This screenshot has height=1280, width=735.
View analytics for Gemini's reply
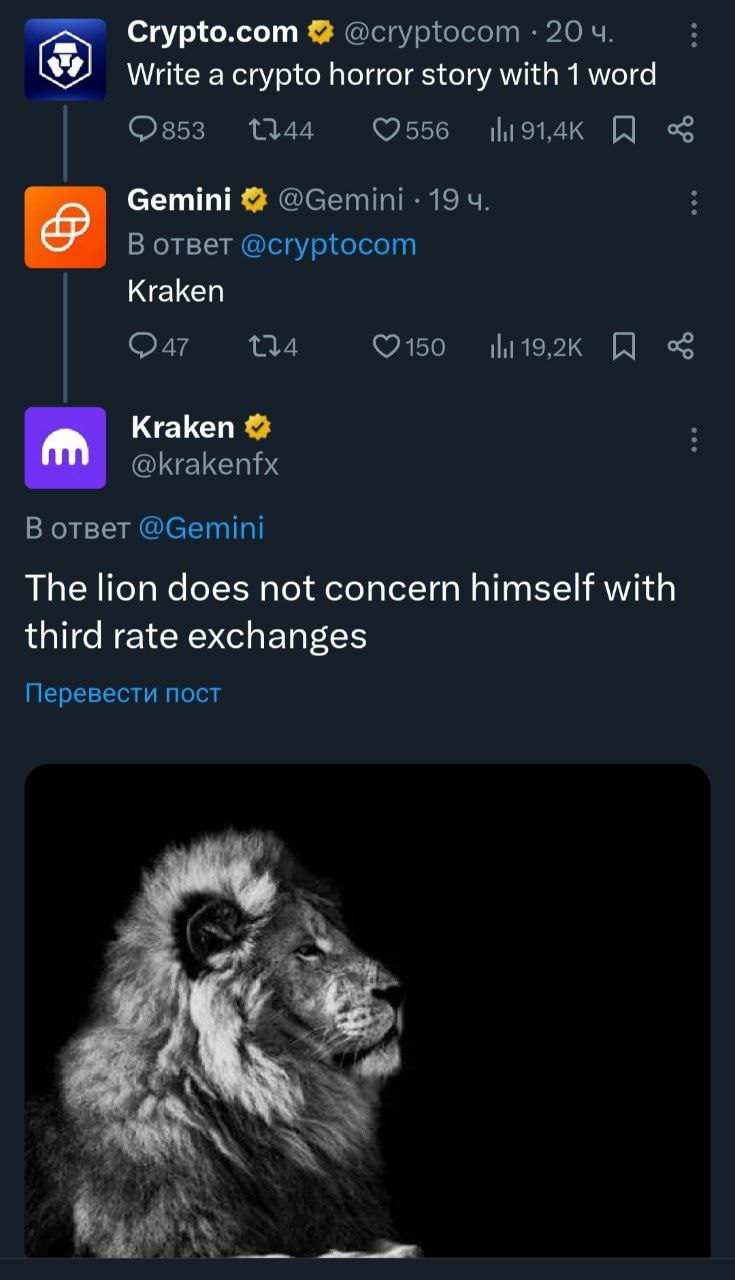[501, 347]
